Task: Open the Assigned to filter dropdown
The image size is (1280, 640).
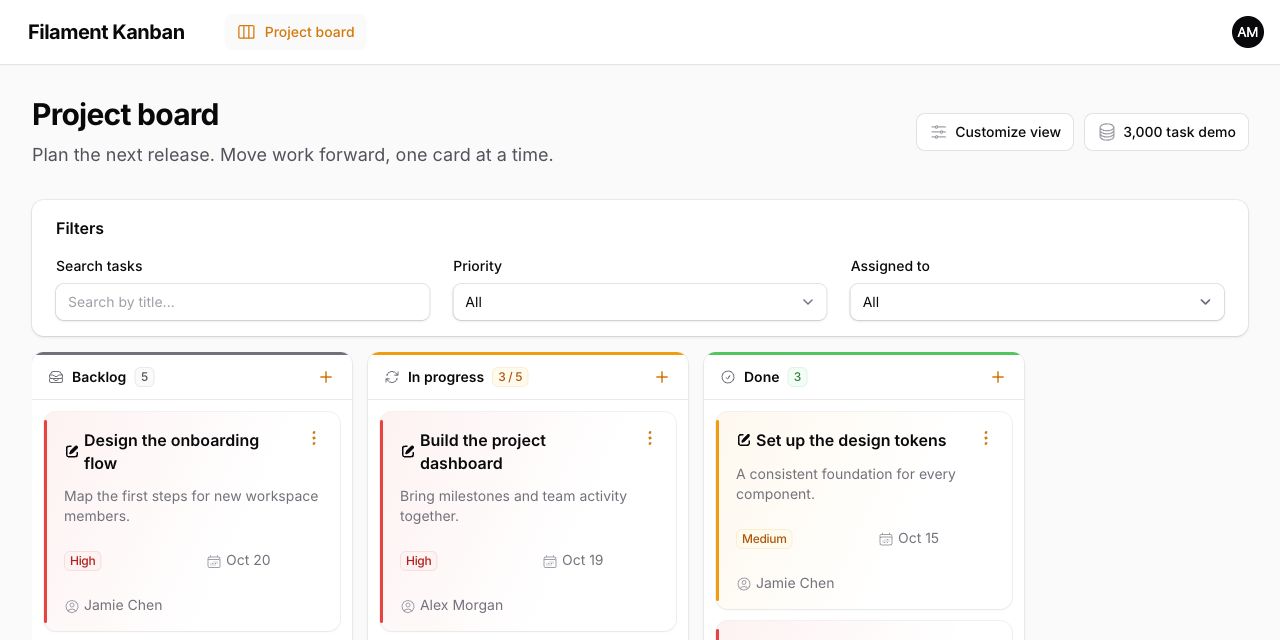Action: [x=1037, y=302]
